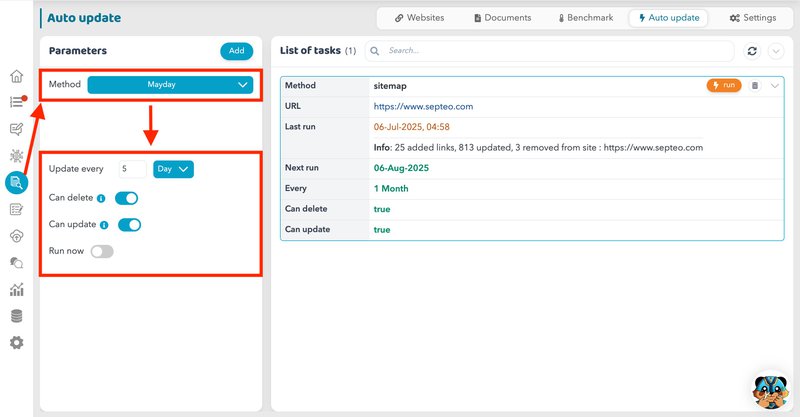
Task: Click the task Search field
Action: (x=549, y=51)
